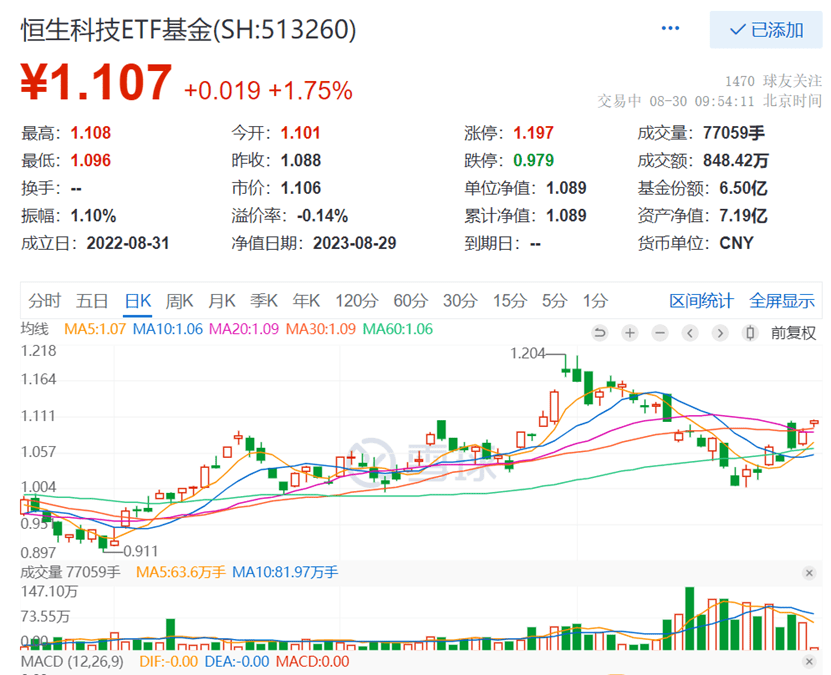Click the reset/undo chart view icon
Viewport: 831px width, 675px height.
point(600,333)
